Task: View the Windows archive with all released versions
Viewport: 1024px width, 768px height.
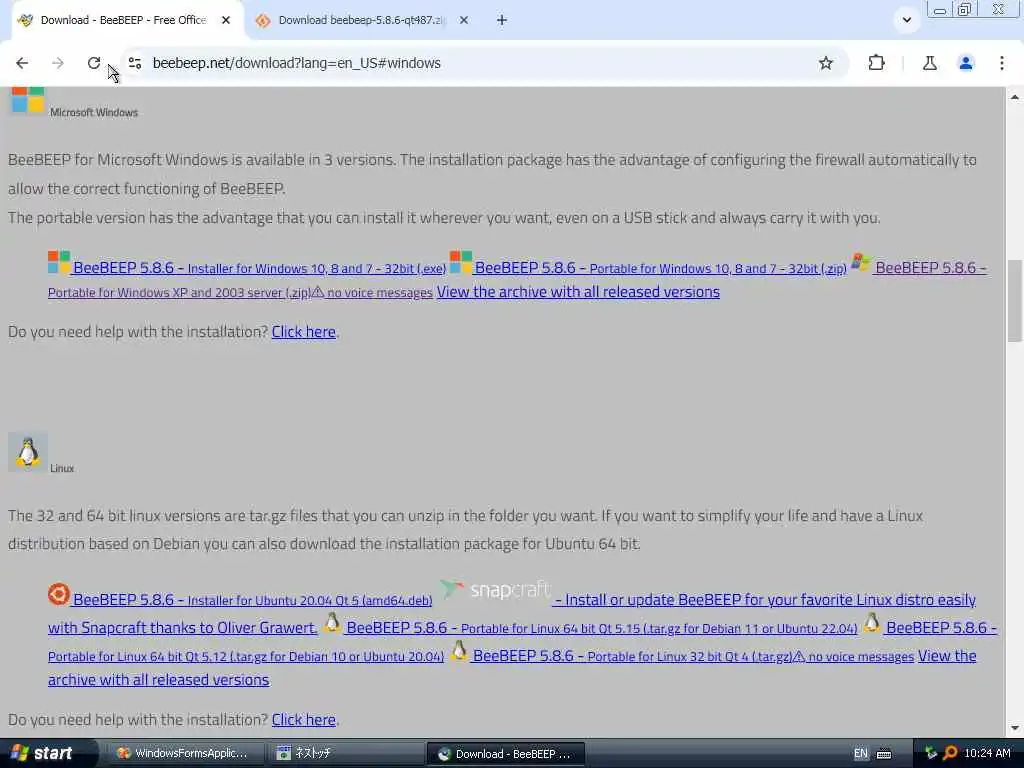Action: coord(578,292)
